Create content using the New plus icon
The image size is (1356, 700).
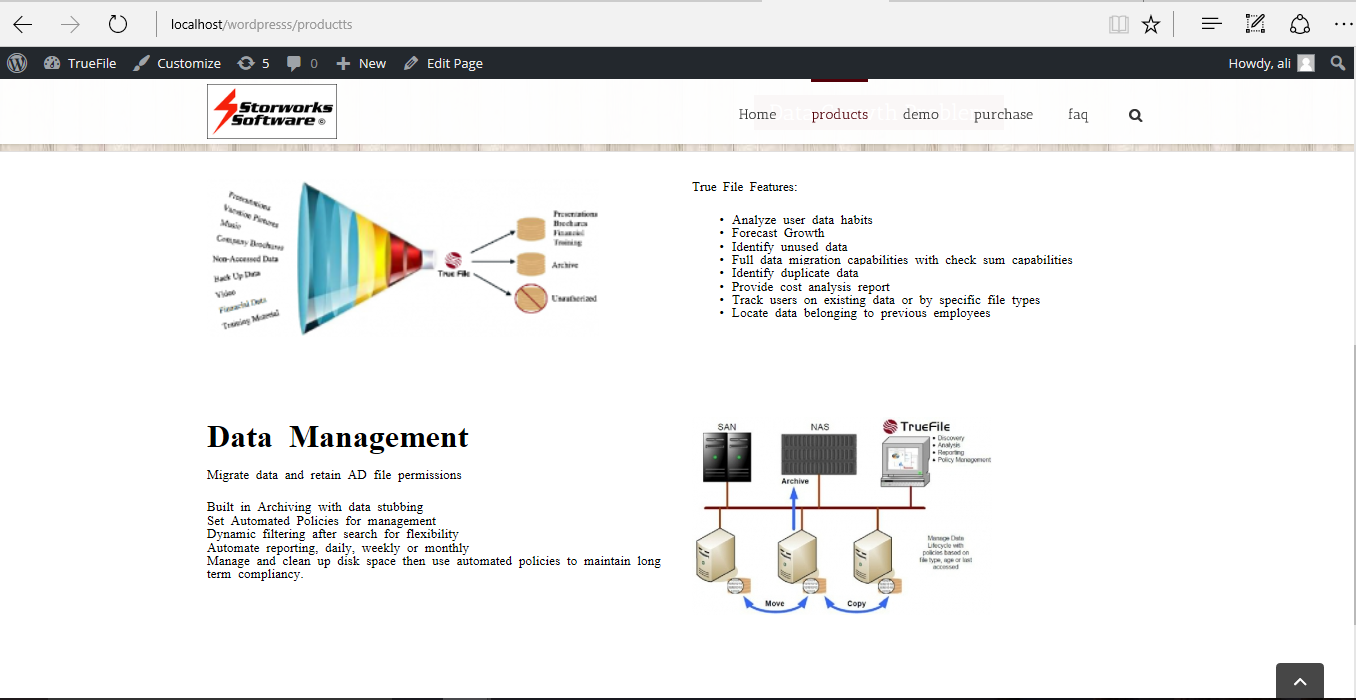tap(360, 62)
